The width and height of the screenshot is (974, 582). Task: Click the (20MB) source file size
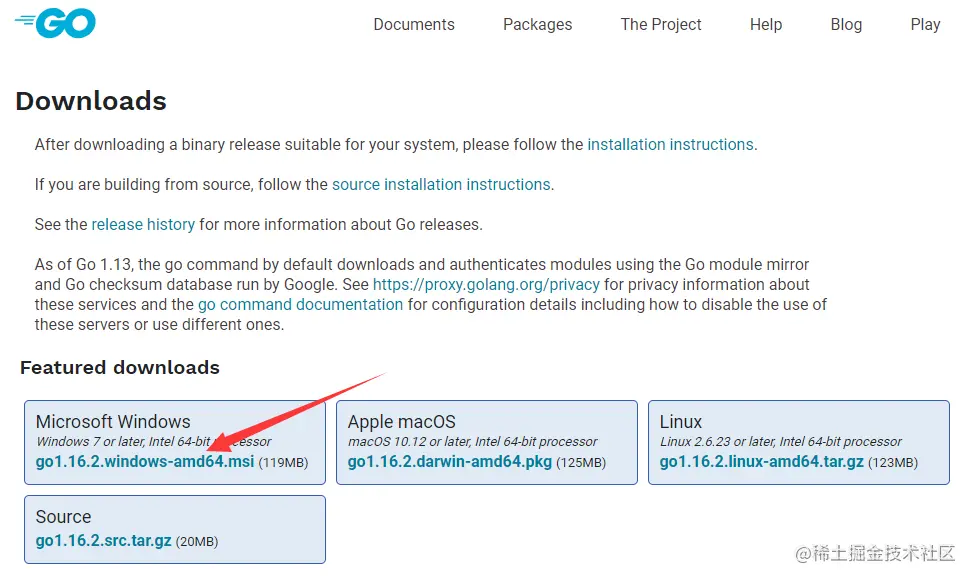click(196, 542)
